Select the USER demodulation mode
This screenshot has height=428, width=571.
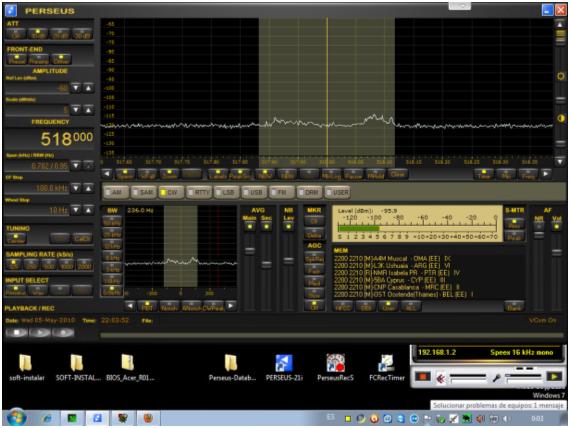tap(337, 192)
